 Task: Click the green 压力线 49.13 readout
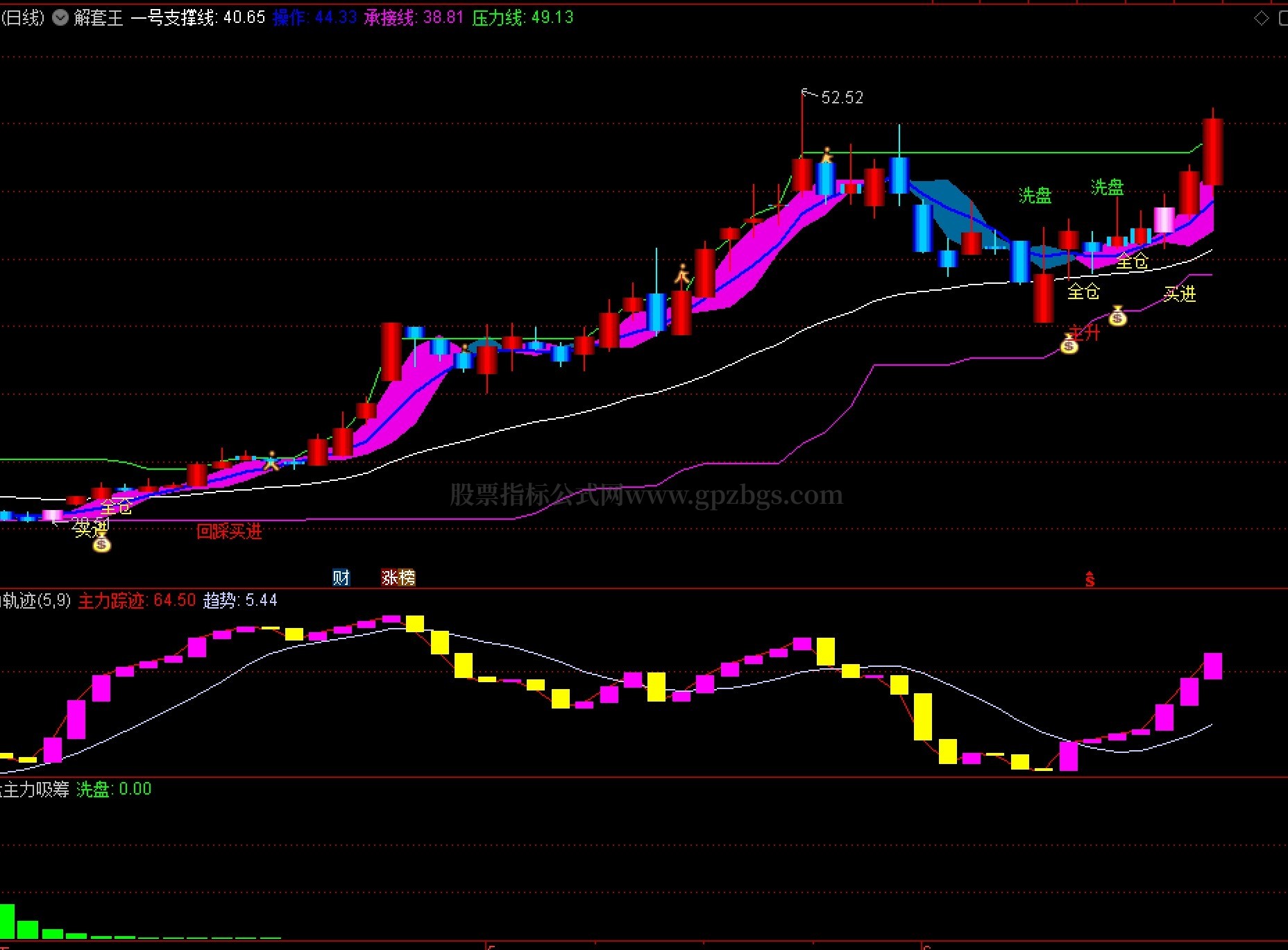coord(523,18)
